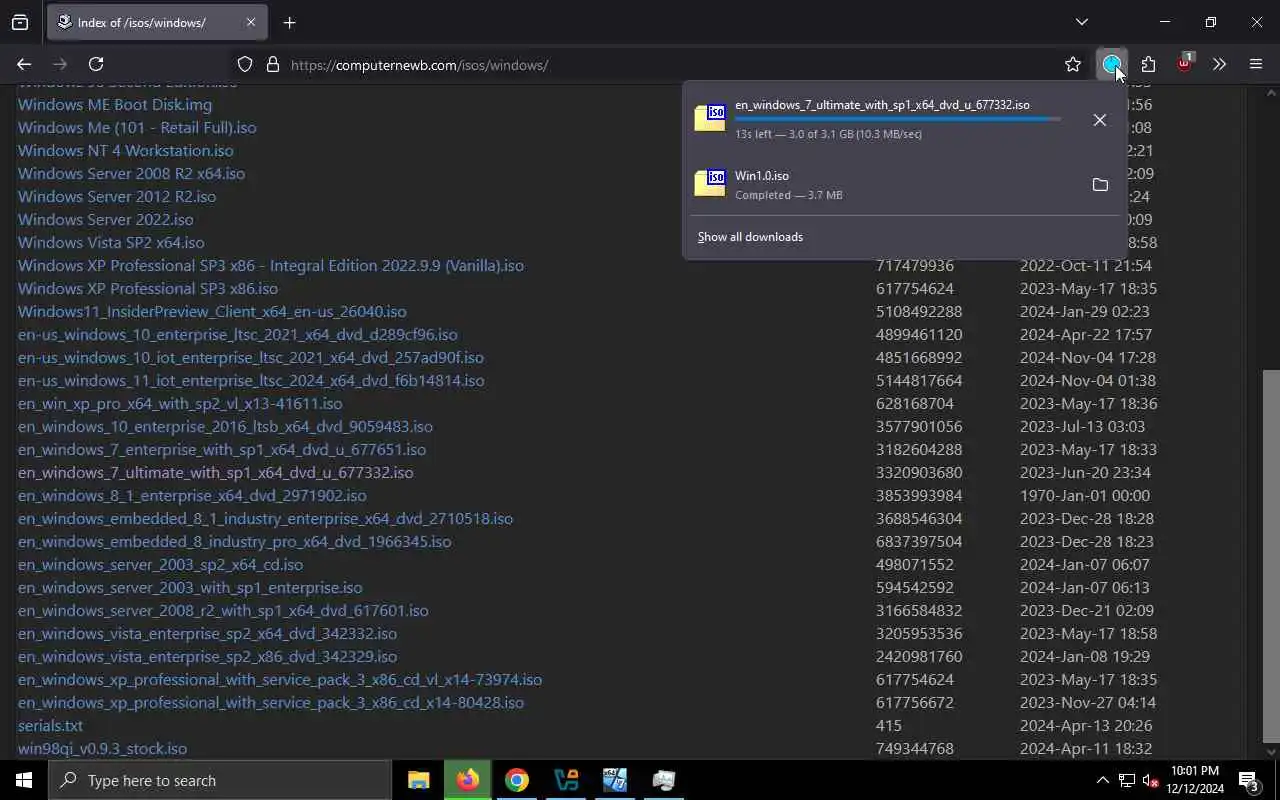This screenshot has height=800, width=1280.
Task: Cancel the Windows 7 ultimate download
Action: pos(1099,120)
